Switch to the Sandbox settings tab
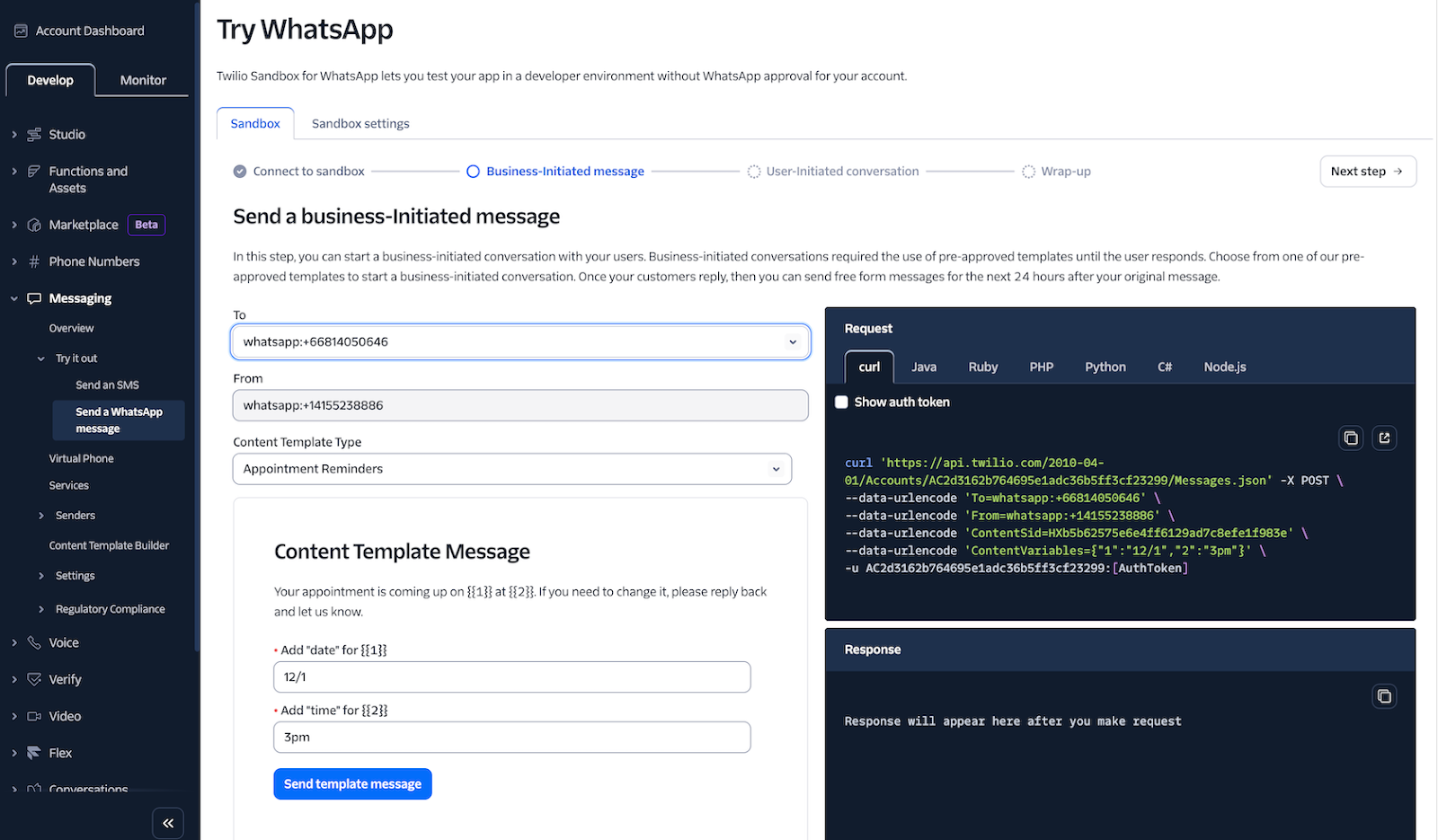1438x840 pixels. coord(359,123)
